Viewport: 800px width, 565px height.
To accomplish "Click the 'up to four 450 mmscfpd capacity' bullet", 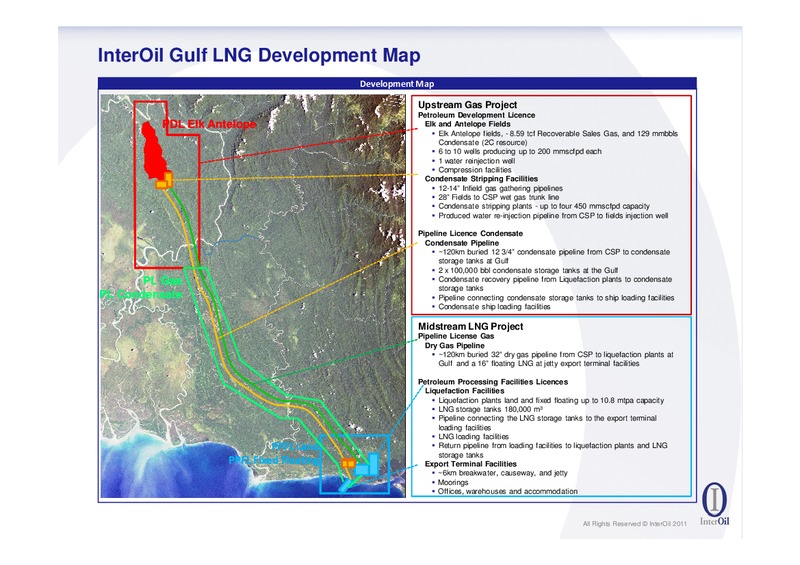I will pyautogui.click(x=541, y=206).
